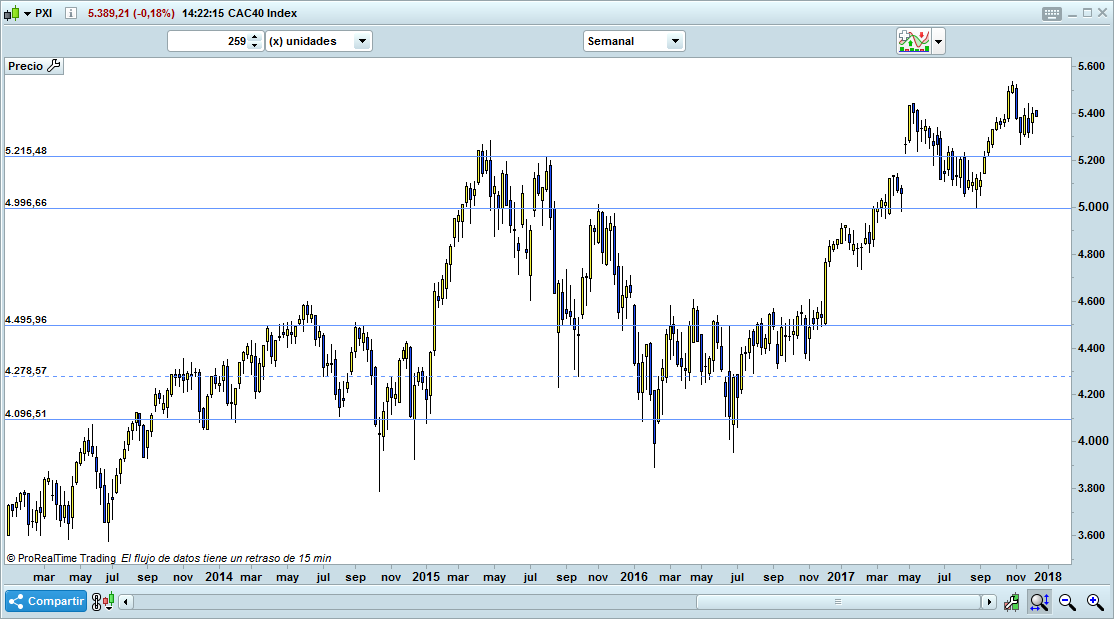Close the chart window
The height and width of the screenshot is (619, 1114).
(x=1103, y=13)
